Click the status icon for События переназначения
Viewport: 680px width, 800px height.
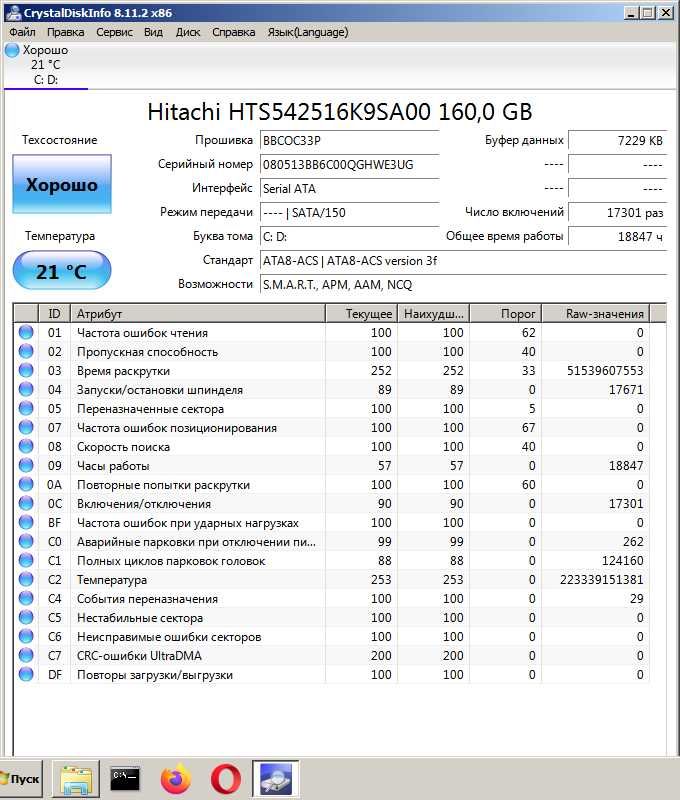point(26,598)
